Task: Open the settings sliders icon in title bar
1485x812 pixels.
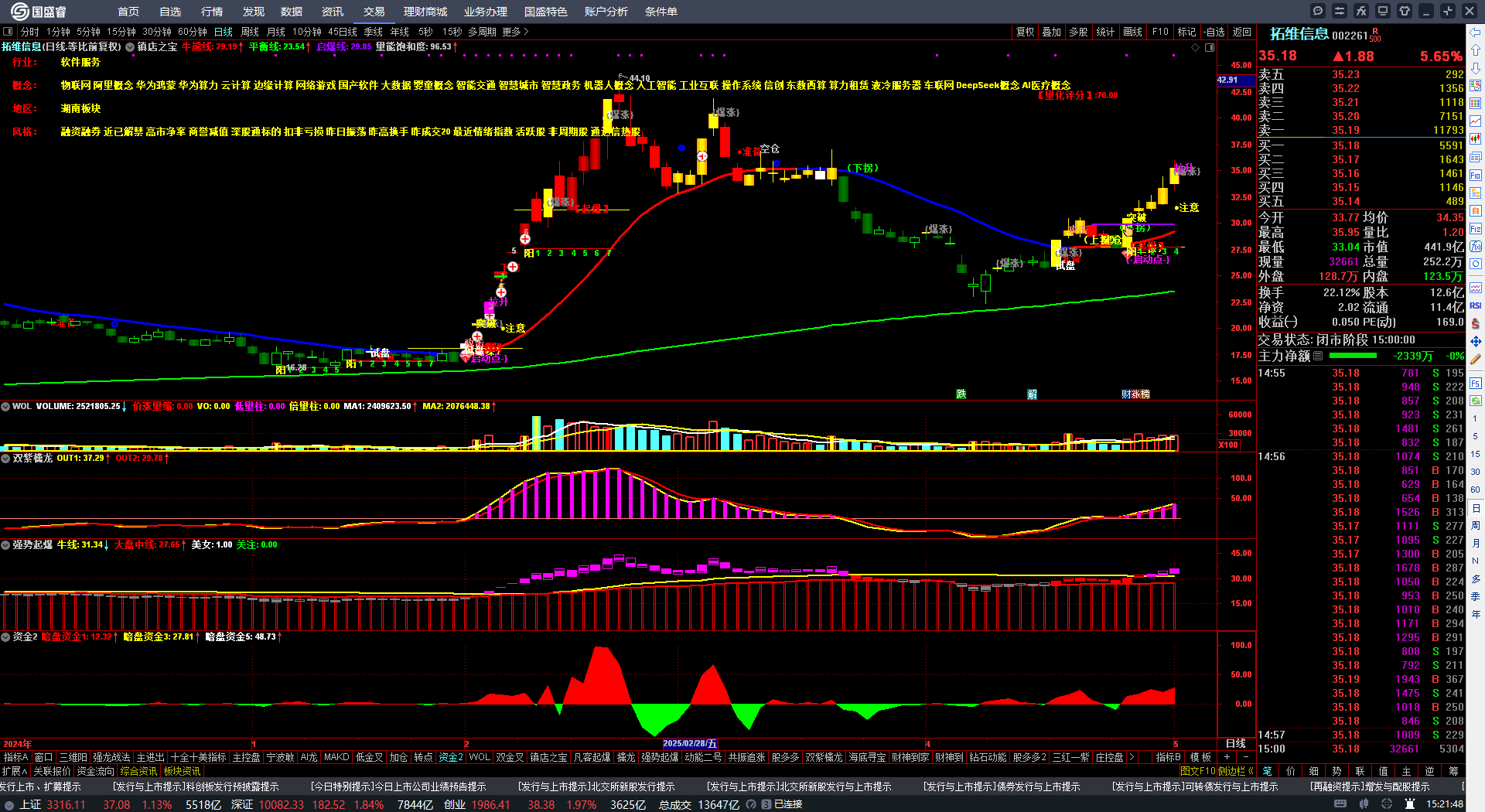Action: (1340, 11)
